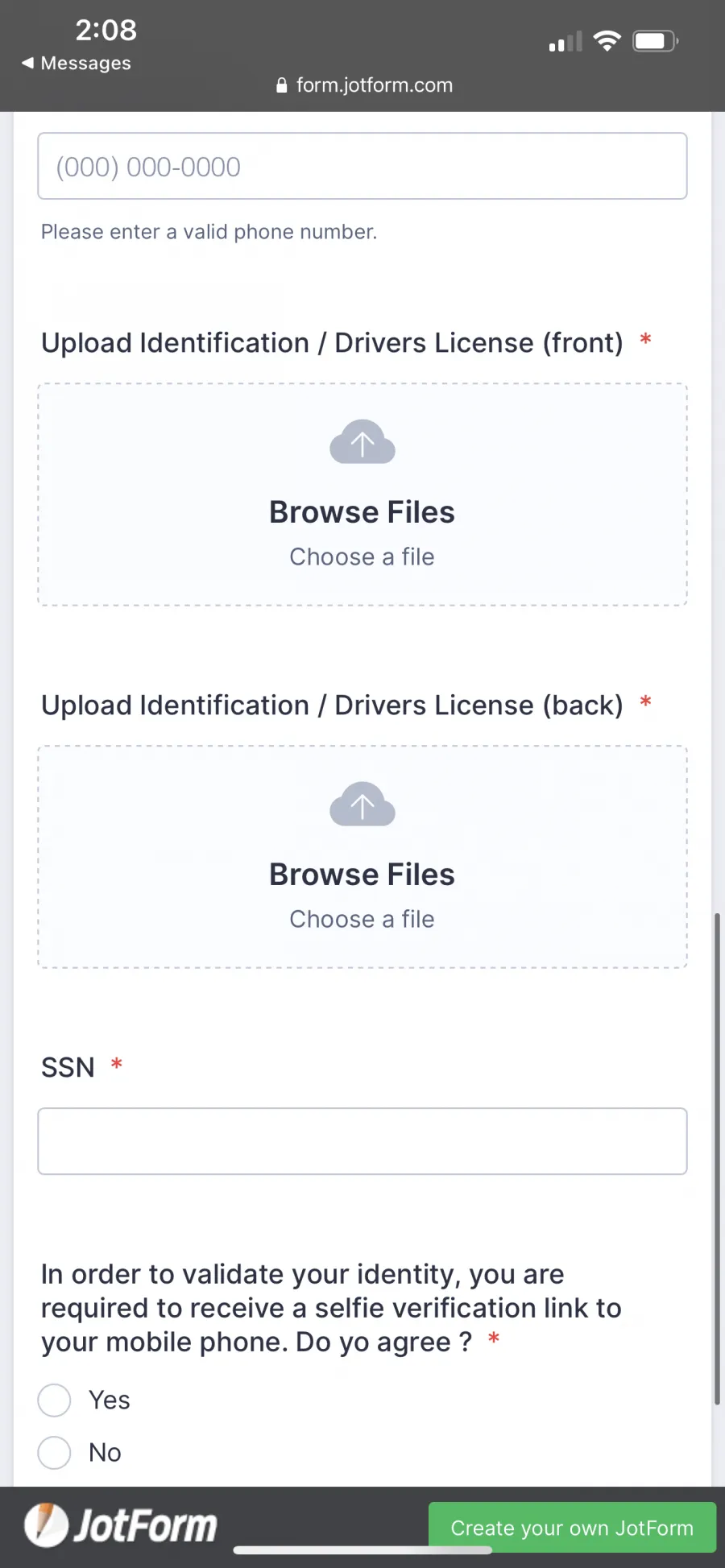Tap the battery indicator icon
The width and height of the screenshot is (725, 1568).
click(x=656, y=40)
